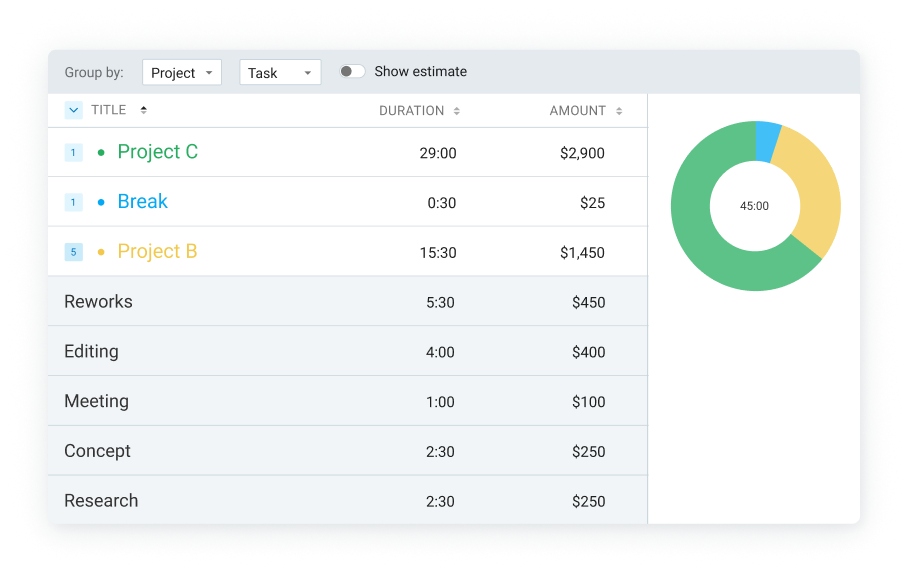Open the Task group-by dropdown

(x=280, y=73)
